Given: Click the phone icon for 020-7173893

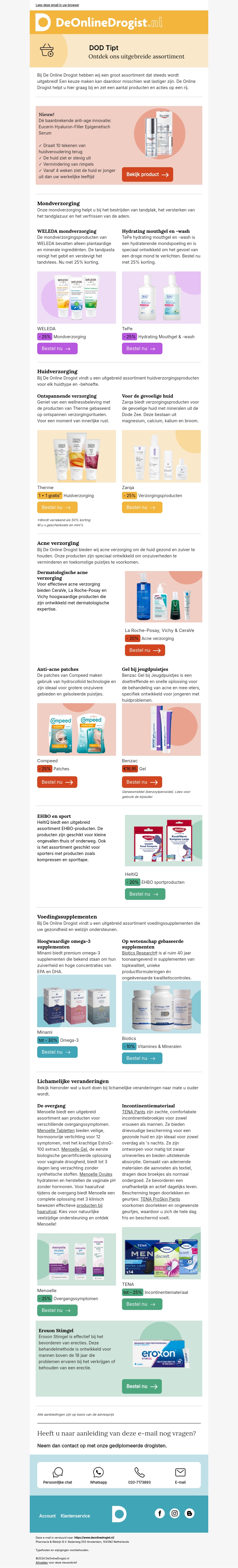Looking at the screenshot, I should pos(139,1472).
